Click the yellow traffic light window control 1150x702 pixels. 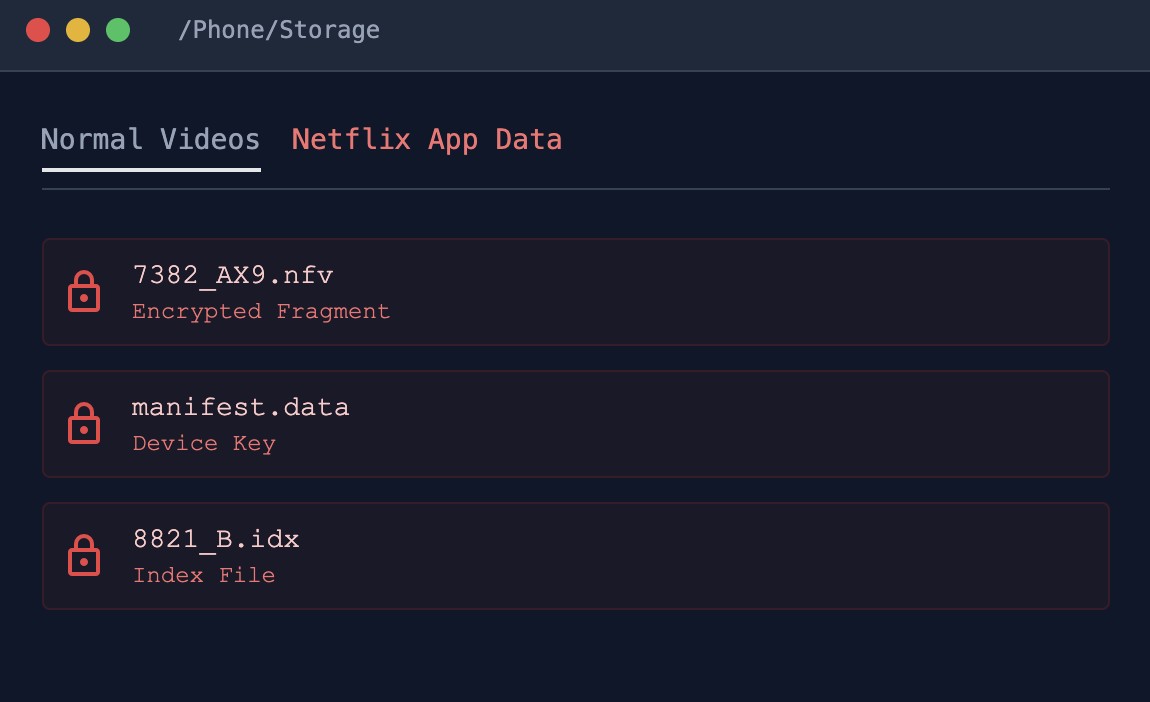(78, 30)
